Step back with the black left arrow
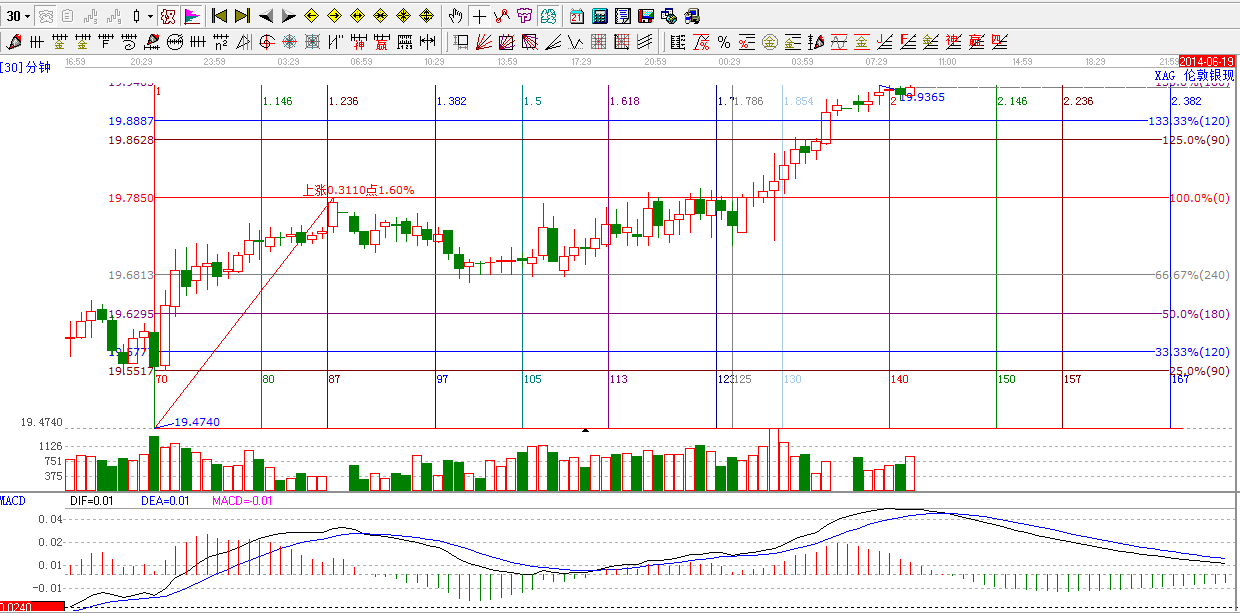This screenshot has height=613, width=1240. tap(266, 16)
